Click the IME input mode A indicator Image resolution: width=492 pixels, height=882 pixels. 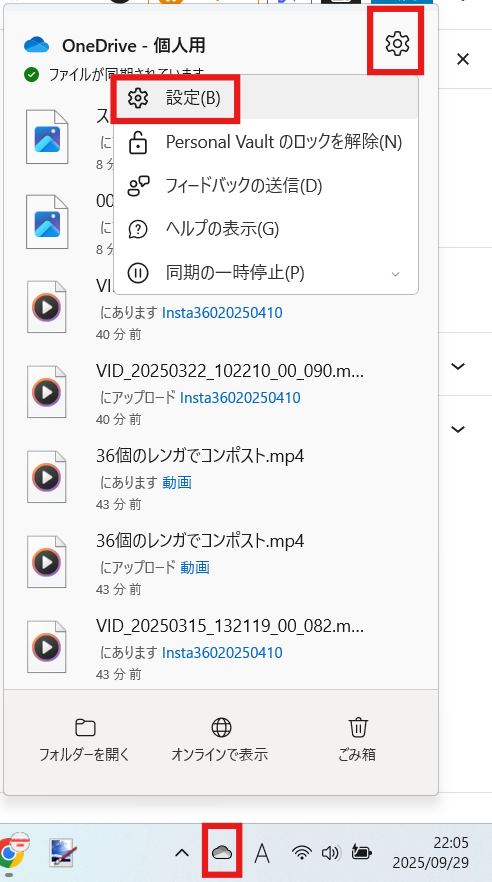click(x=261, y=853)
